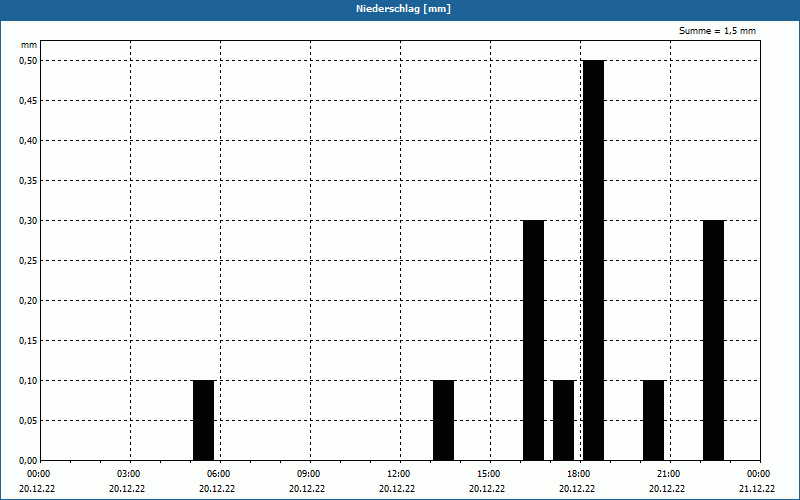800x500 pixels.
Task: Click the 0,45 y-axis value
Action: tap(28, 101)
